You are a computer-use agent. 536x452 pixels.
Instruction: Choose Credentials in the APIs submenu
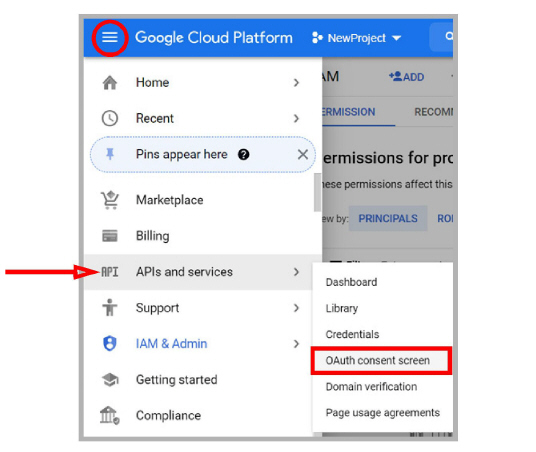click(382, 334)
